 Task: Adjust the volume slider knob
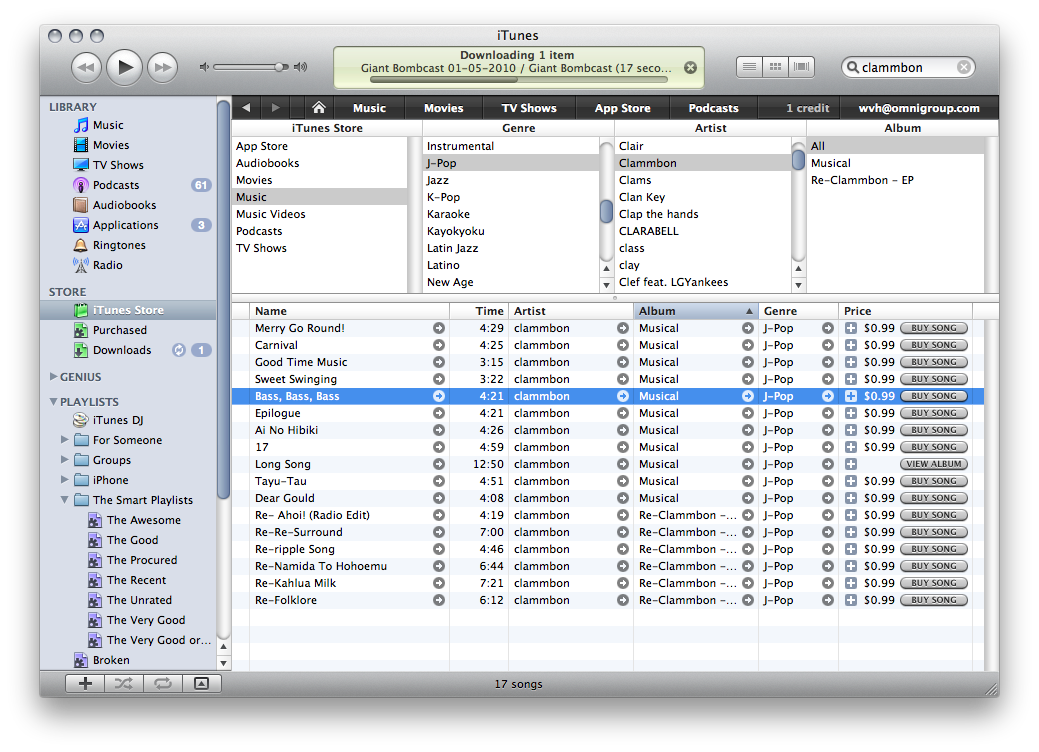click(x=281, y=67)
